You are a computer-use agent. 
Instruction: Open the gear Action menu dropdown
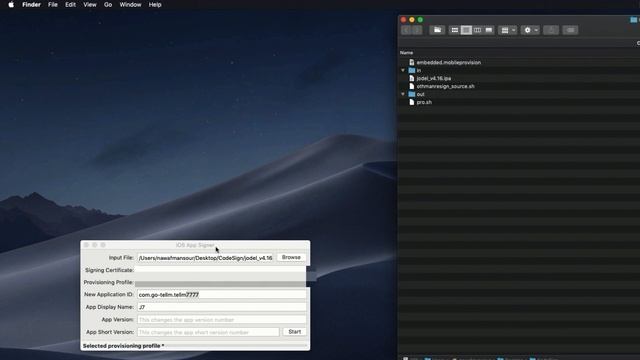click(531, 30)
